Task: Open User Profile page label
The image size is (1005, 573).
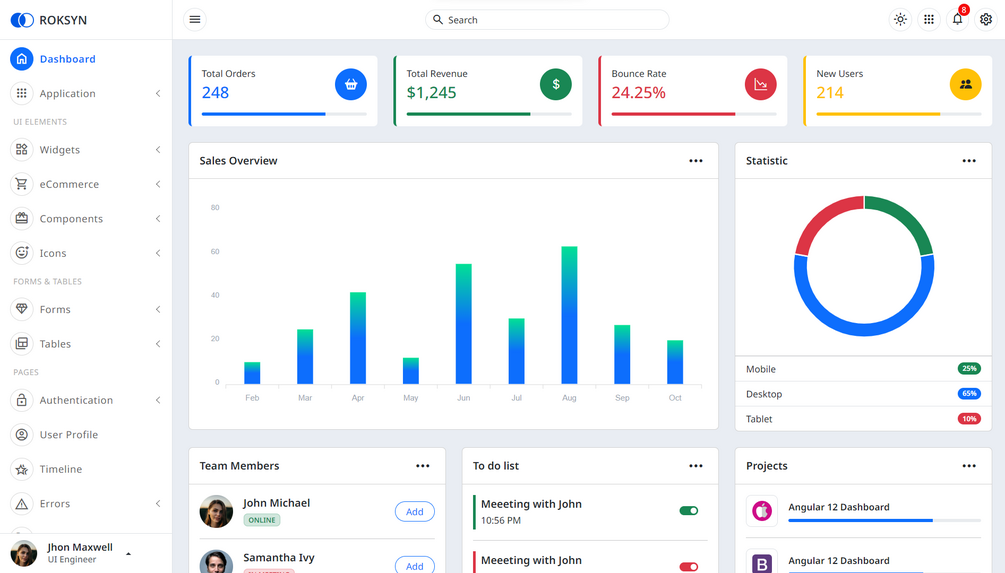Action: 69,435
